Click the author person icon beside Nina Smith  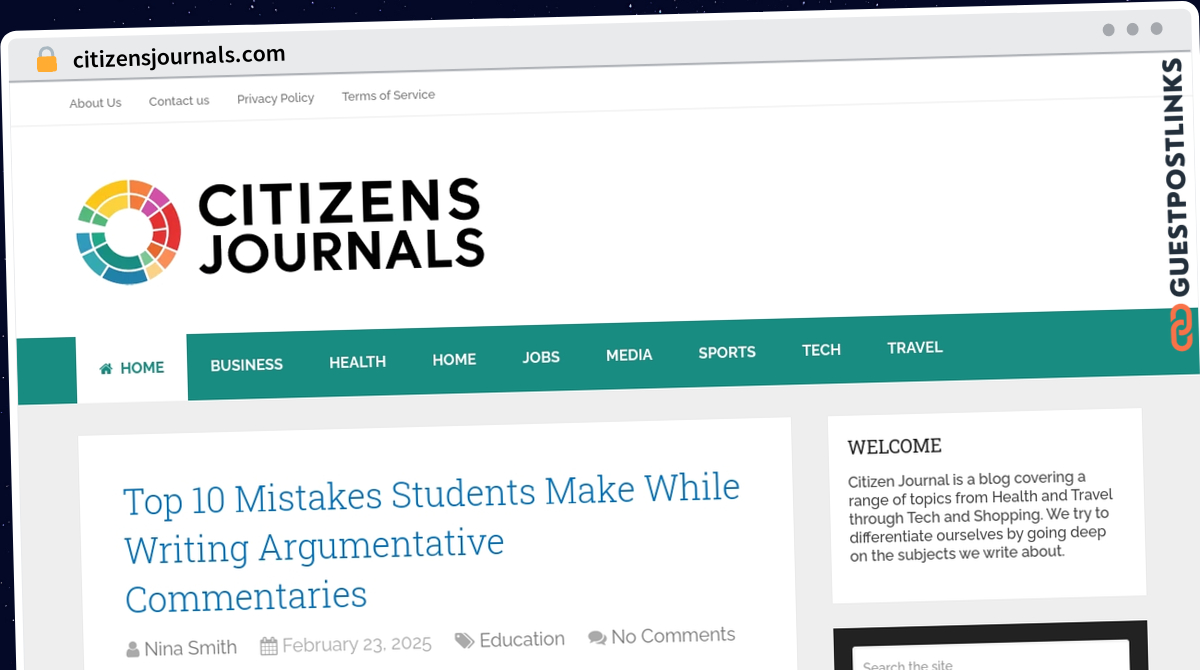tap(133, 650)
